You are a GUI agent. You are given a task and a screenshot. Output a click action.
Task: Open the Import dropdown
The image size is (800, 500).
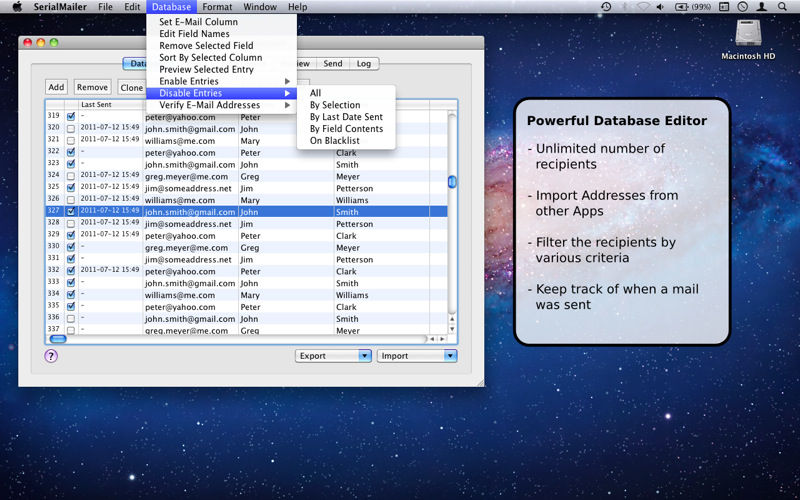click(x=417, y=356)
